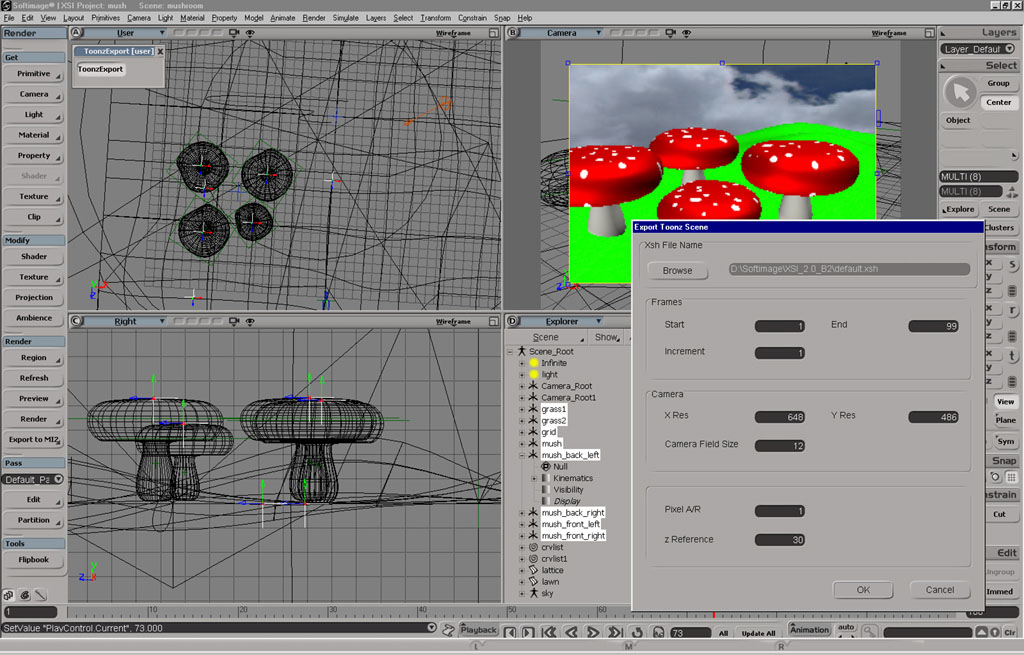Click the Browse button for Xsh file
Image resolution: width=1024 pixels, height=655 pixels.
(x=677, y=270)
